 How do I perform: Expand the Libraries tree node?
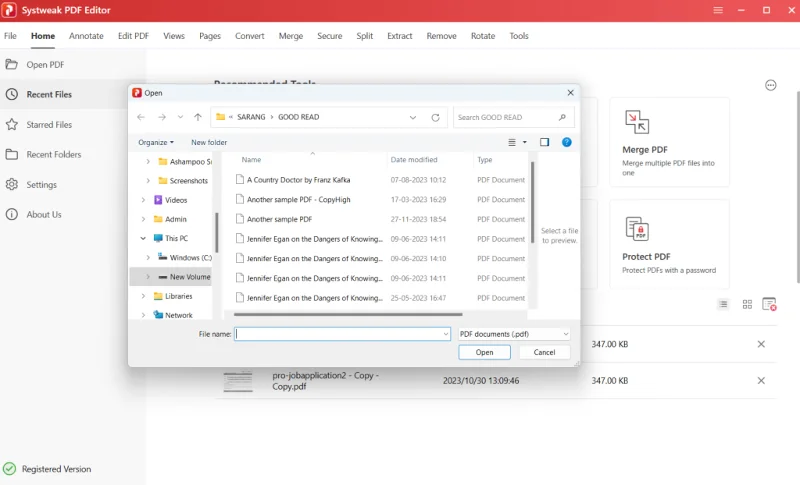[x=144, y=296]
